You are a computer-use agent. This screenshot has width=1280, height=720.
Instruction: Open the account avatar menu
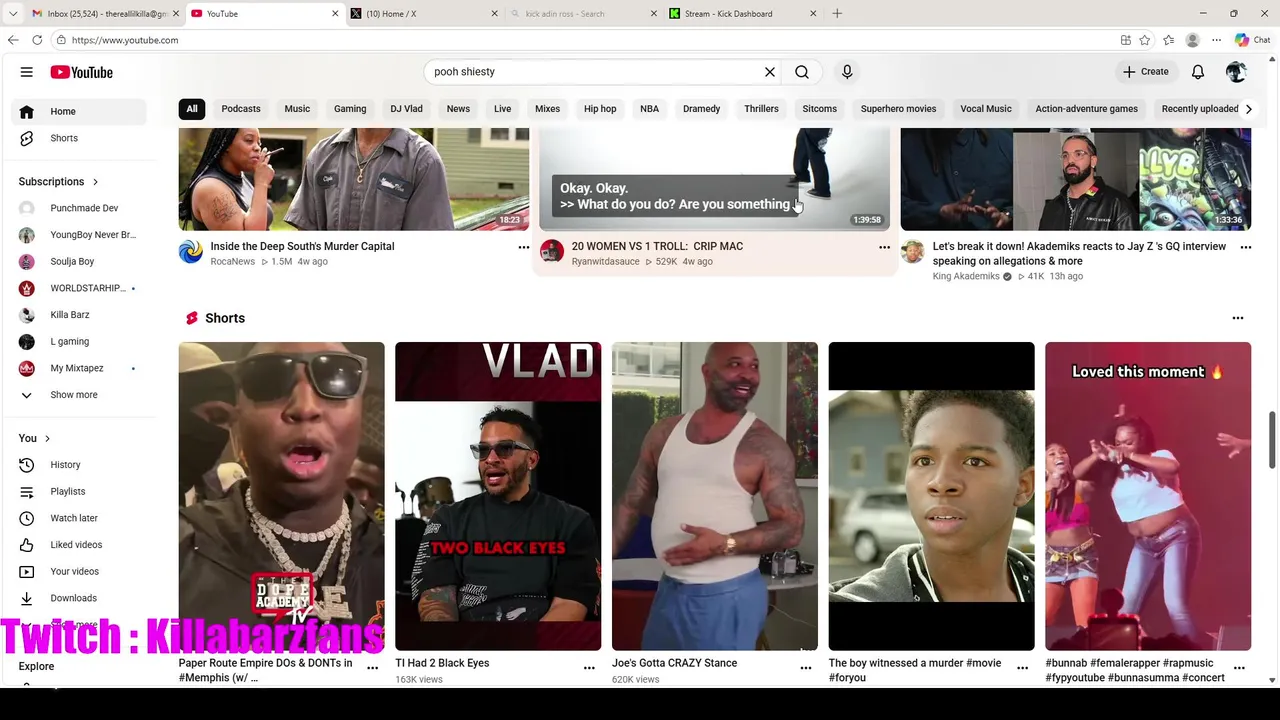(x=1236, y=72)
